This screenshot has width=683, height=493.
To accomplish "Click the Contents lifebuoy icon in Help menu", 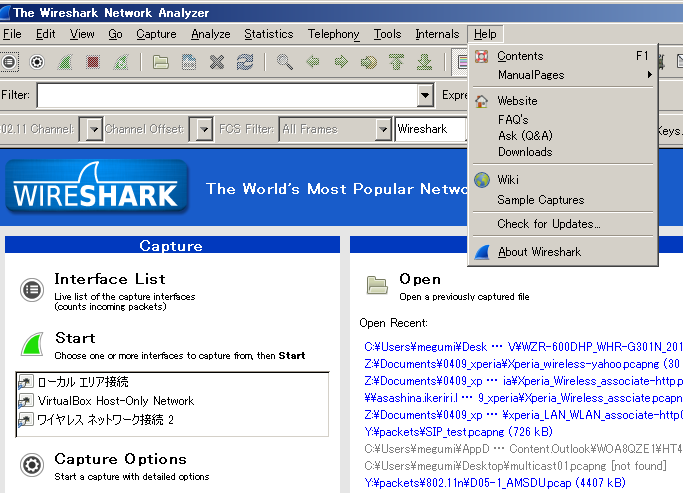I will (x=481, y=56).
